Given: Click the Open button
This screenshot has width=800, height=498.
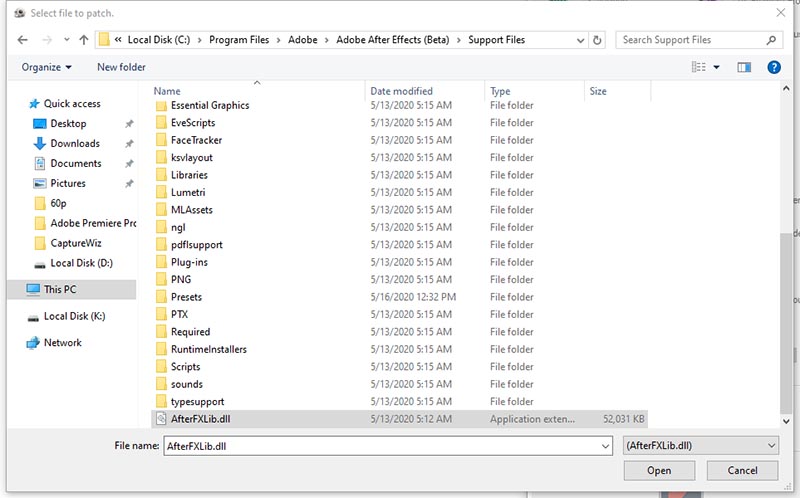Looking at the screenshot, I should [659, 470].
